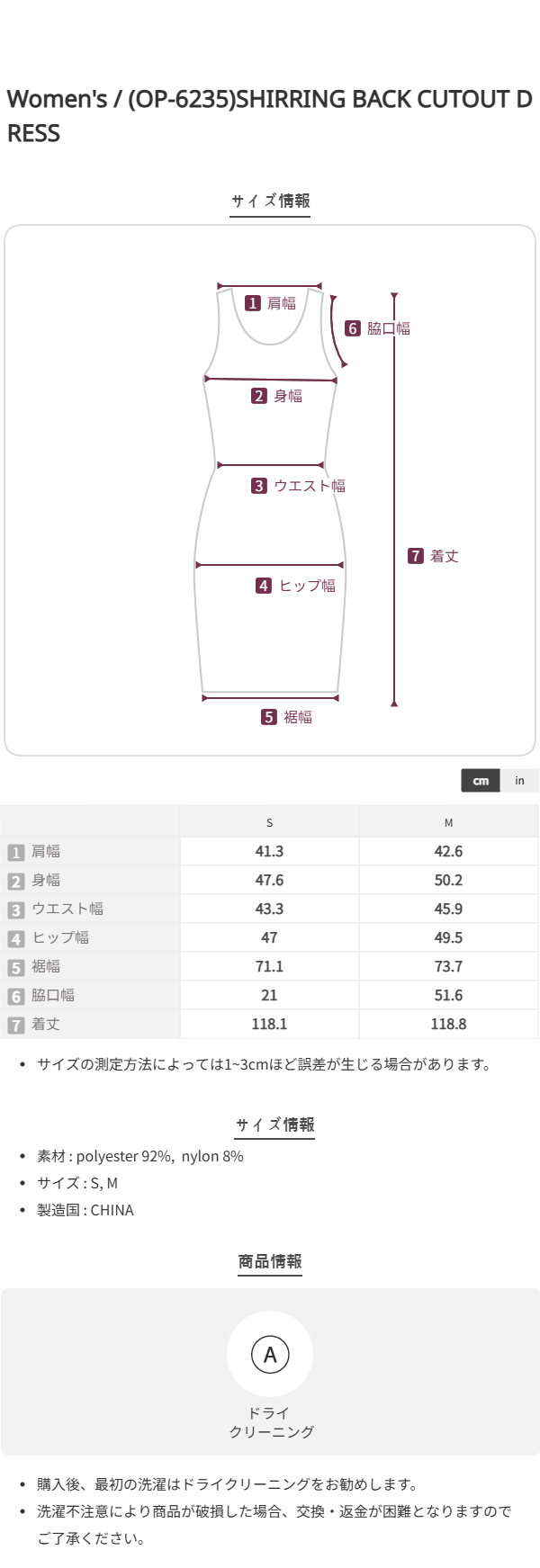Click number 3 waist badge in diagram
The width and height of the screenshot is (540, 1568).
[x=259, y=486]
